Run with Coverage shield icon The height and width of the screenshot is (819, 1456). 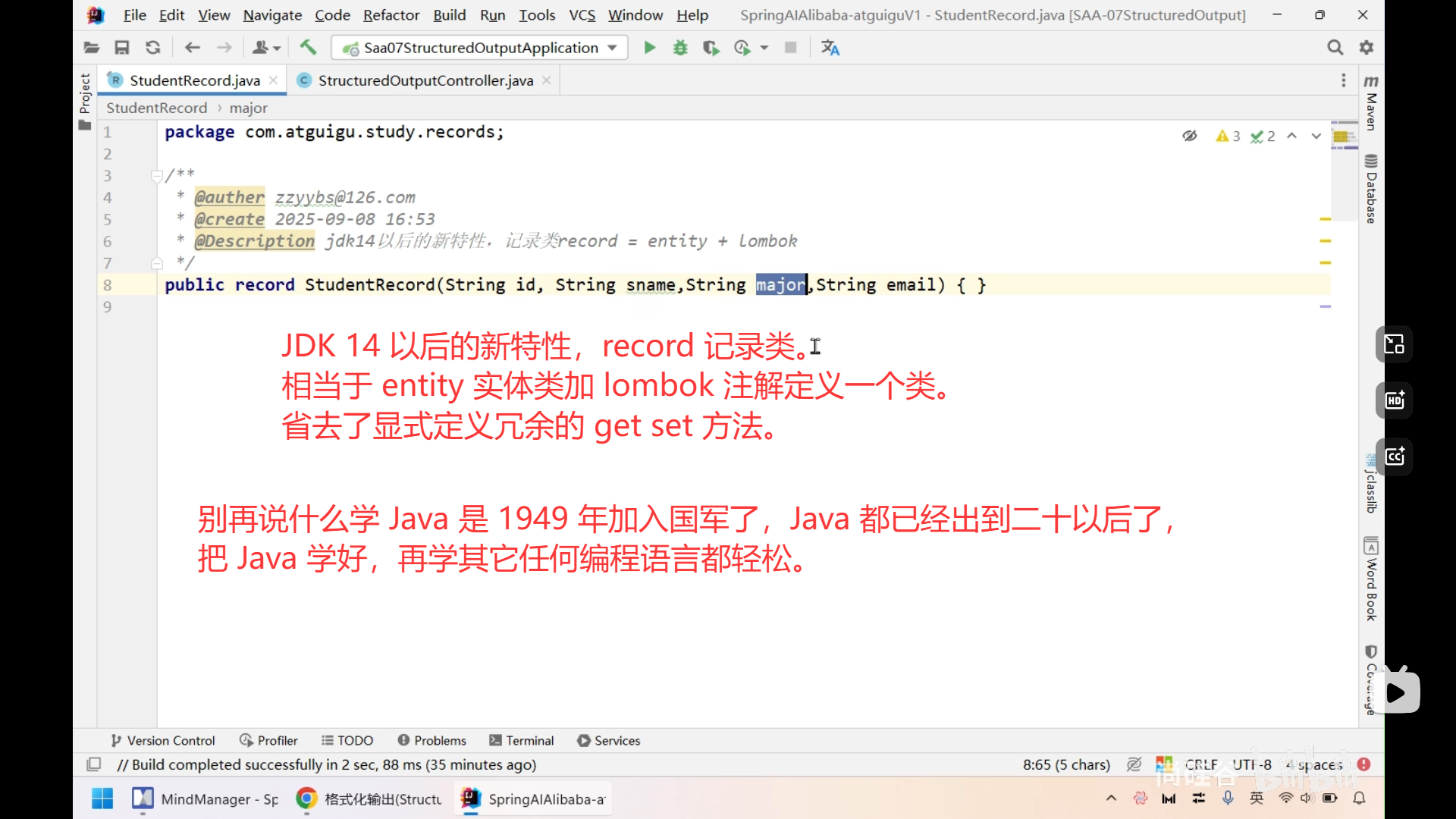(711, 48)
